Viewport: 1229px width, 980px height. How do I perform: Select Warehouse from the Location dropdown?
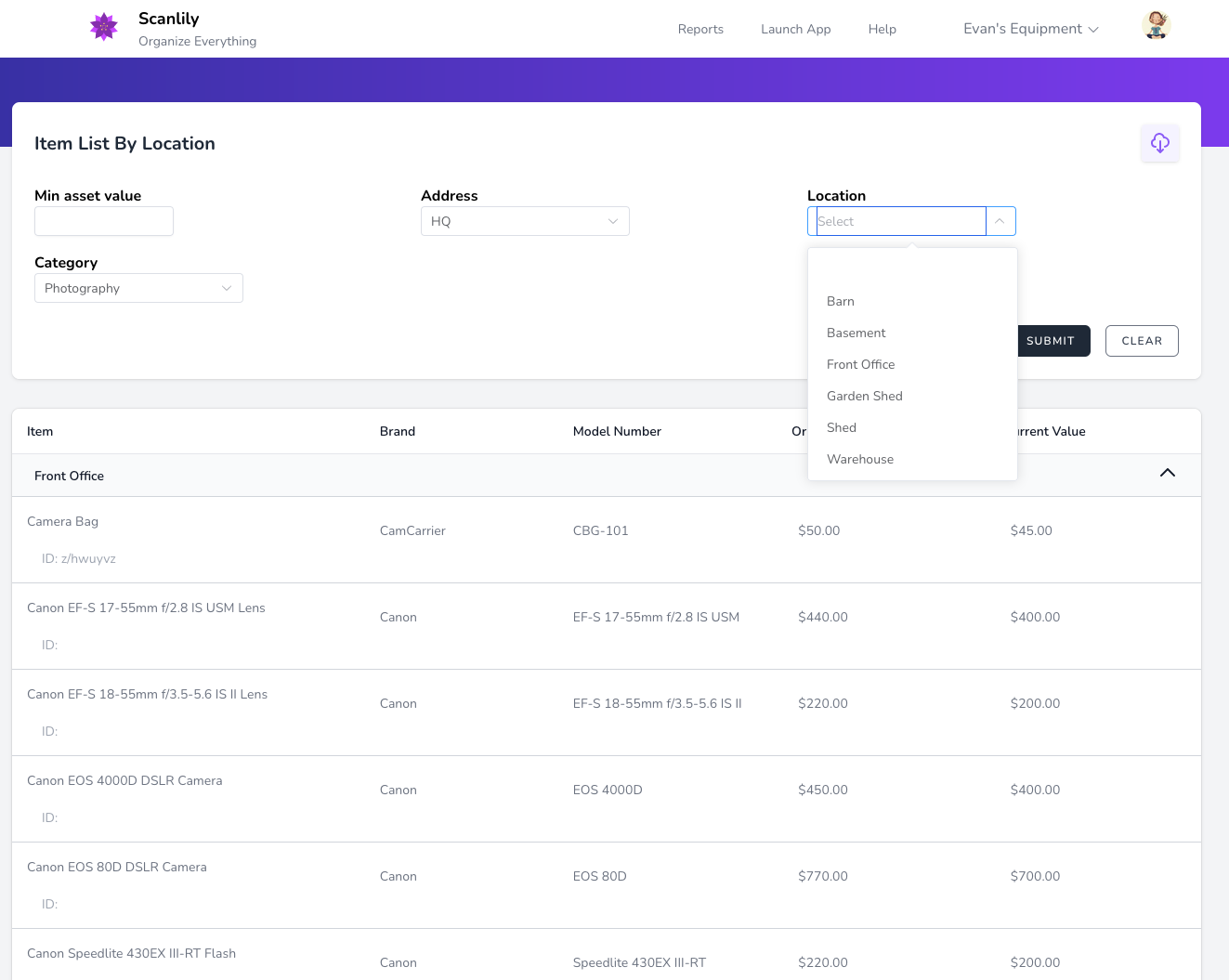point(860,459)
